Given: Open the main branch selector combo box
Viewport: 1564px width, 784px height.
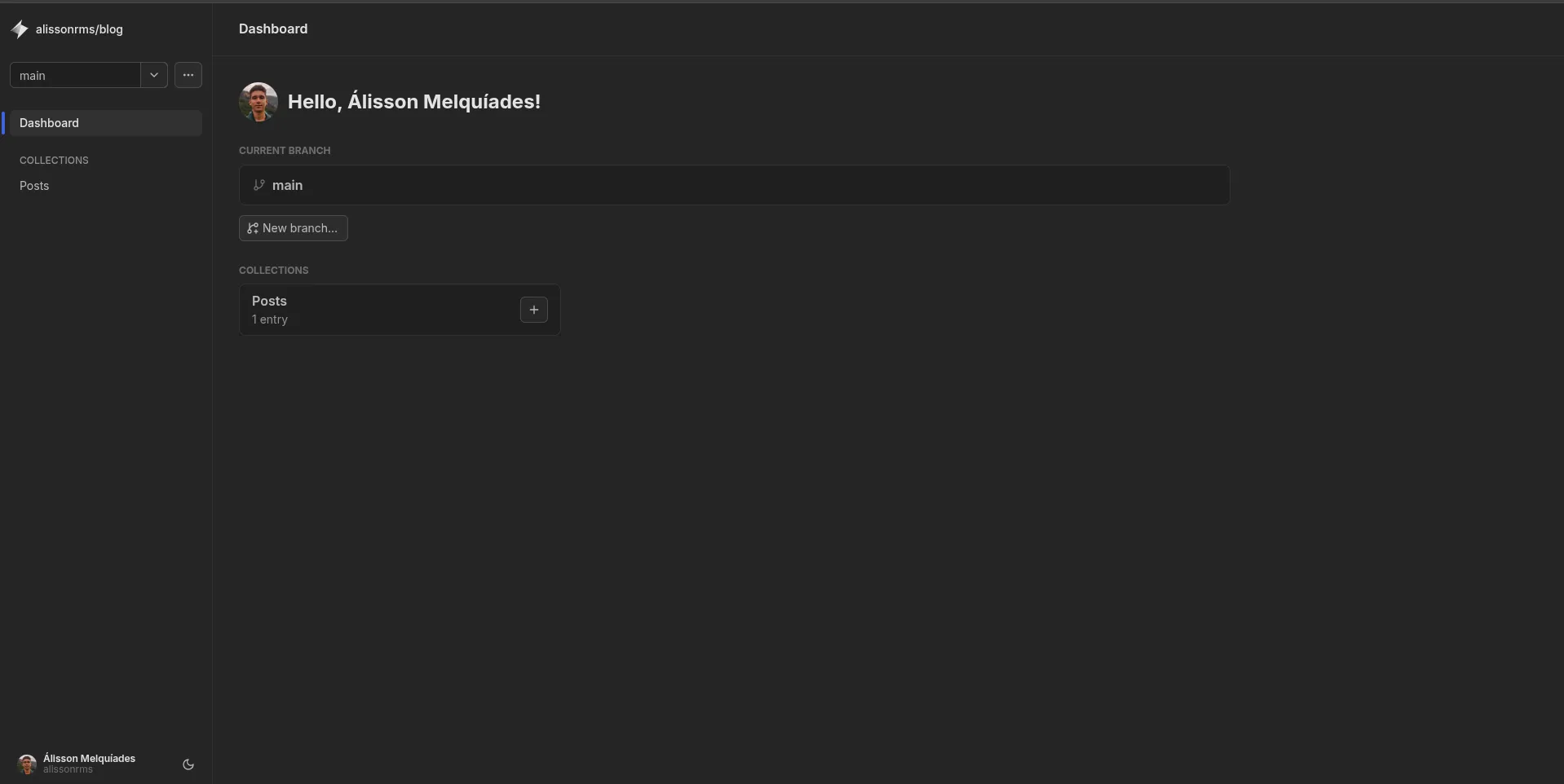Looking at the screenshot, I should 75,75.
